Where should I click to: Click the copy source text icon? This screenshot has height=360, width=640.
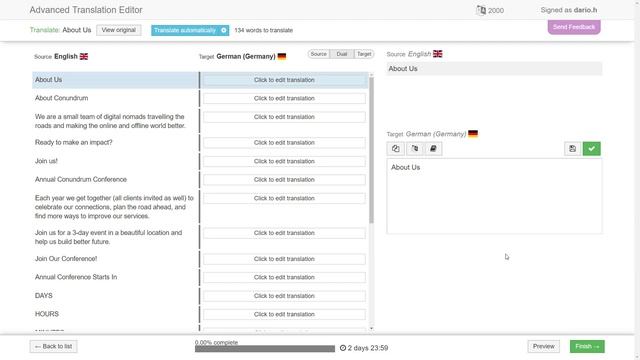click(x=396, y=149)
